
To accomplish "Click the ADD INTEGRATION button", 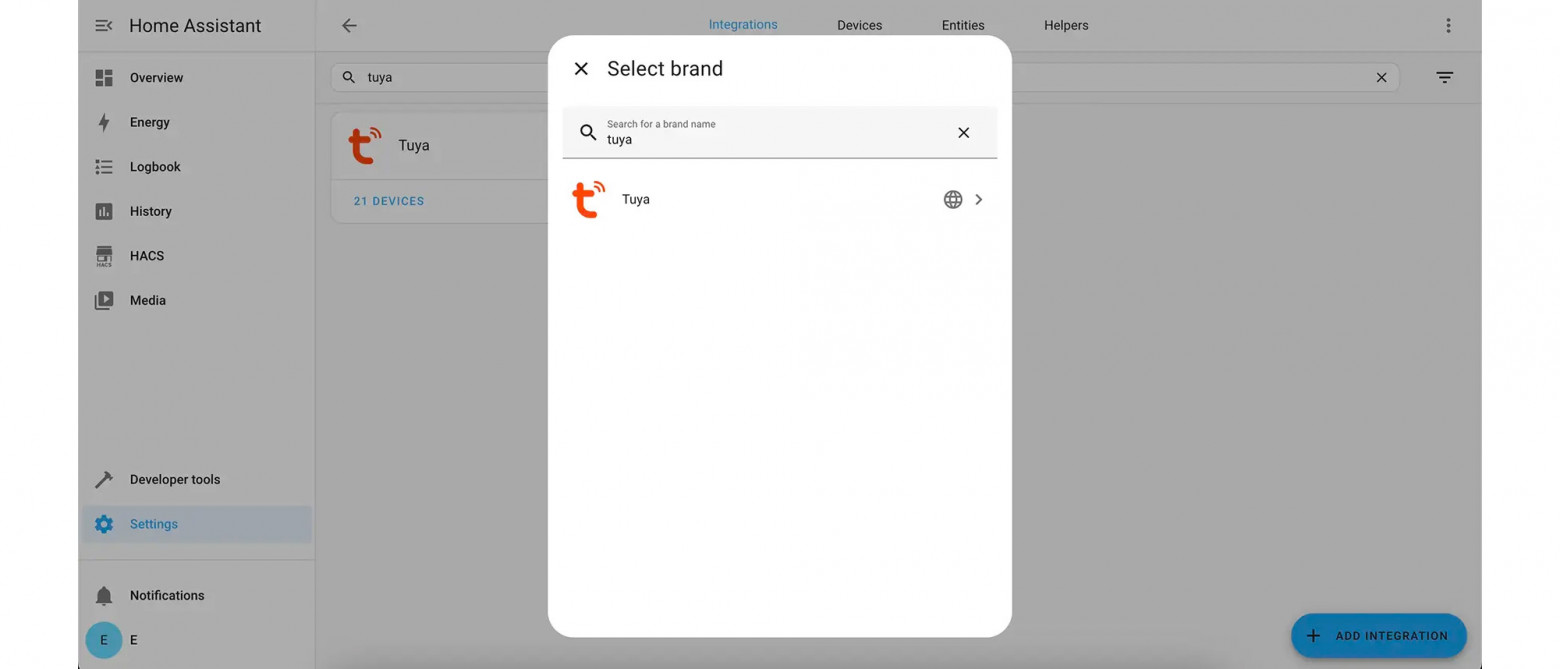I will point(1379,635).
